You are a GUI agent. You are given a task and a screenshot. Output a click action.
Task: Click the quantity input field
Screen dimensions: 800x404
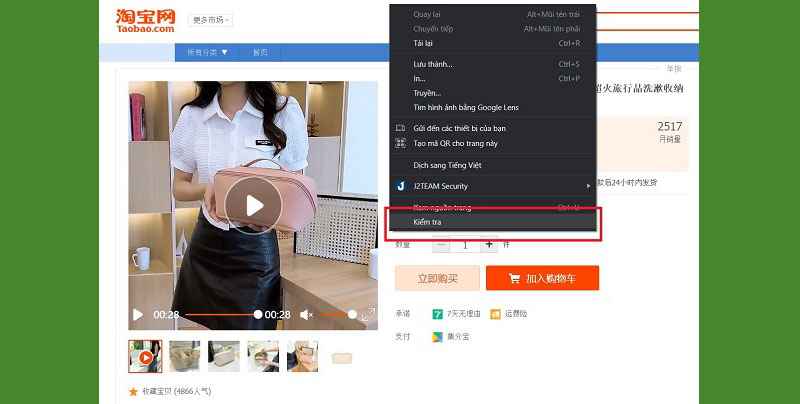coord(465,245)
